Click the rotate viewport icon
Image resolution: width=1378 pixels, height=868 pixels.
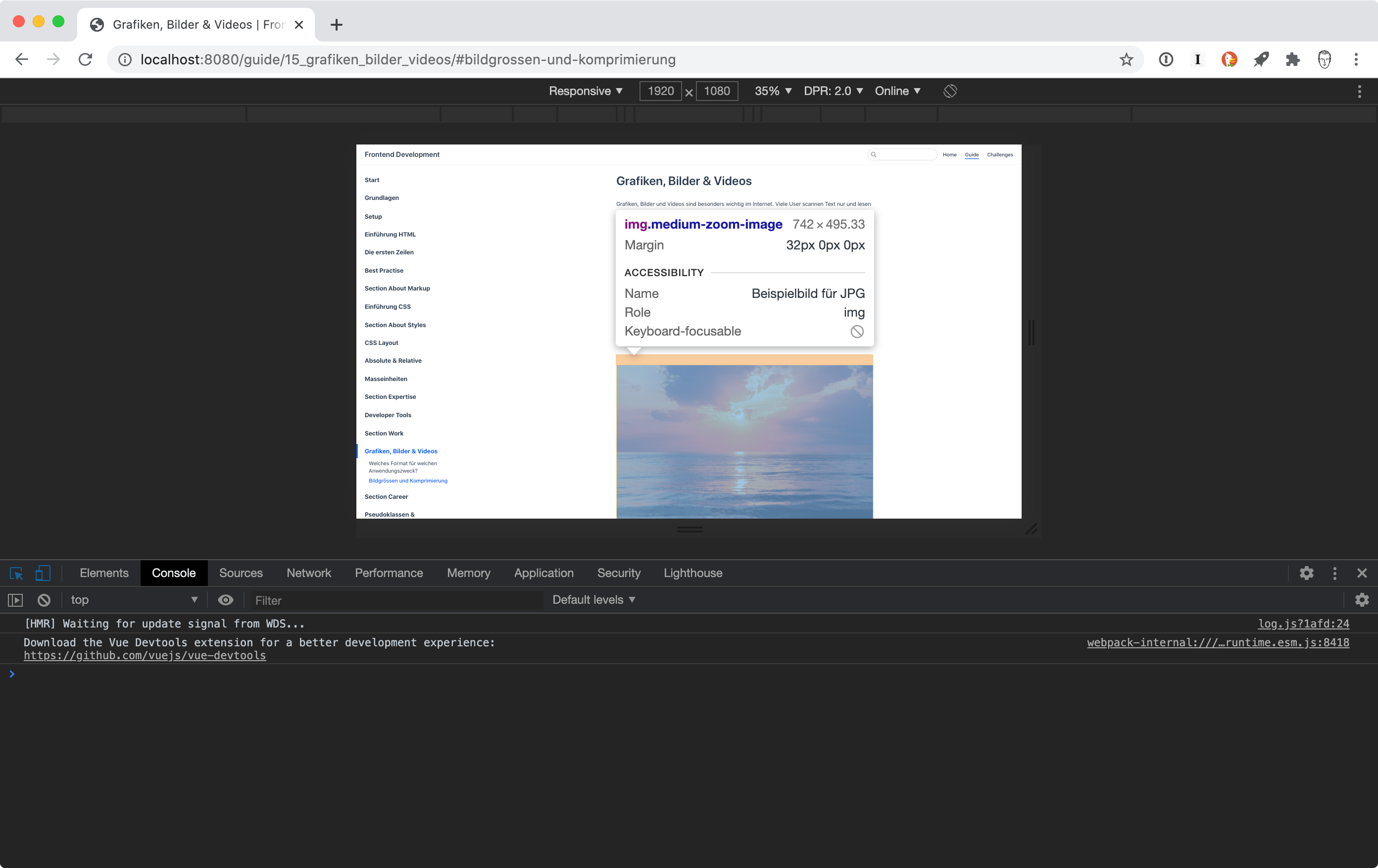point(950,91)
